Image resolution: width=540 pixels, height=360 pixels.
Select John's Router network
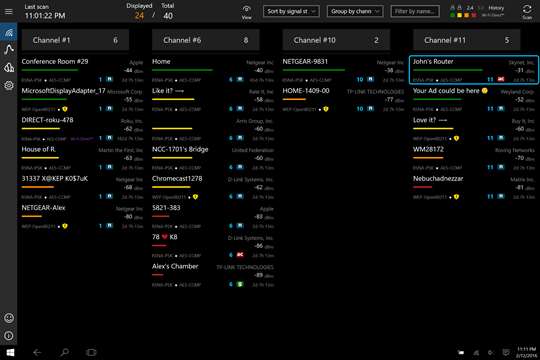[x=474, y=70]
